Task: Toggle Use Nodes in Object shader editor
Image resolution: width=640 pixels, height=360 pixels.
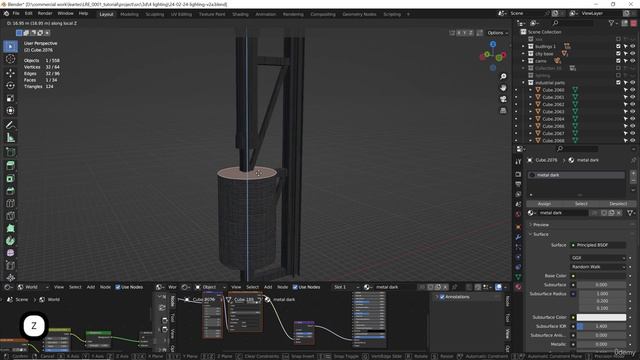Action: (x=295, y=287)
